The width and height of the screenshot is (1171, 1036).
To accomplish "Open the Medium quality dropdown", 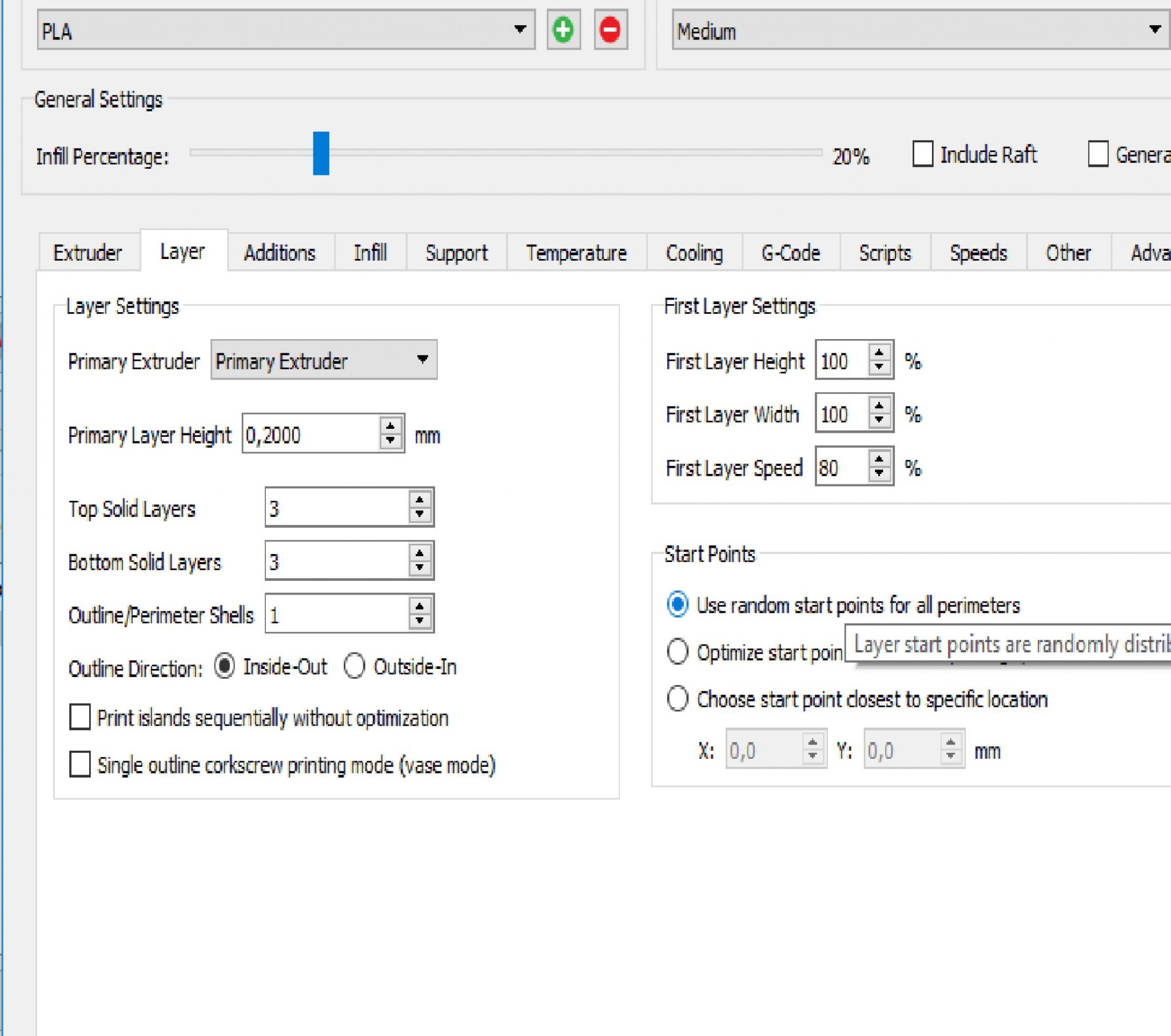I will pyautogui.click(x=921, y=30).
